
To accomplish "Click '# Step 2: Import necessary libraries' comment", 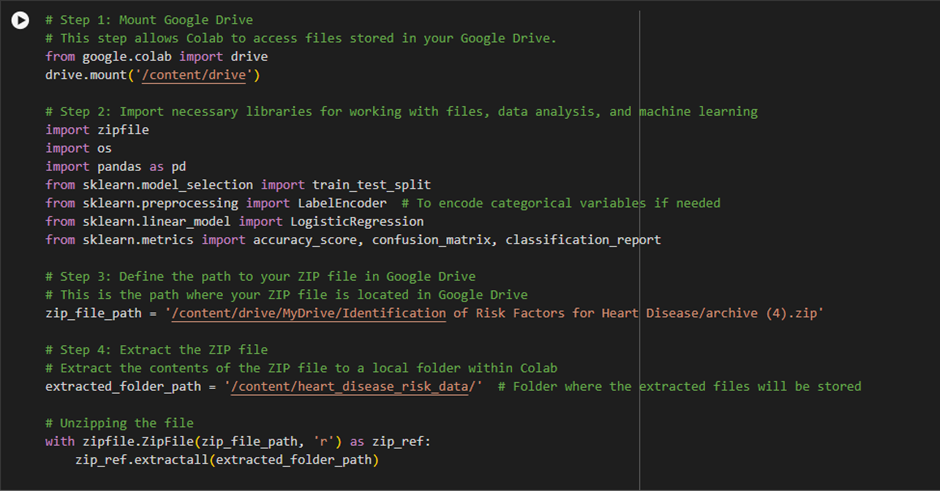I will coord(401,112).
